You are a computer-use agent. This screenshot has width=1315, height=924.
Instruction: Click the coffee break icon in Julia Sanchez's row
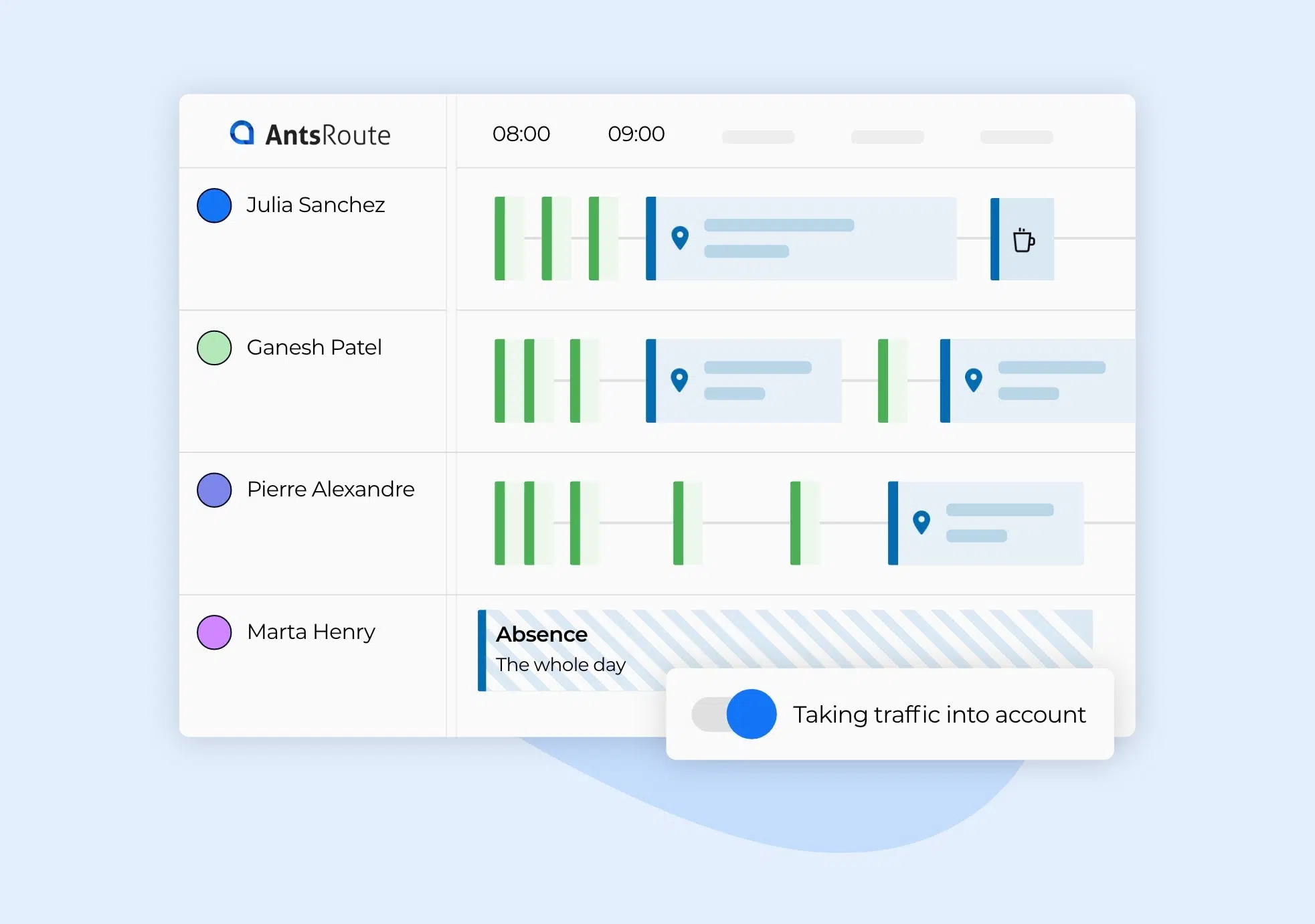1023,240
